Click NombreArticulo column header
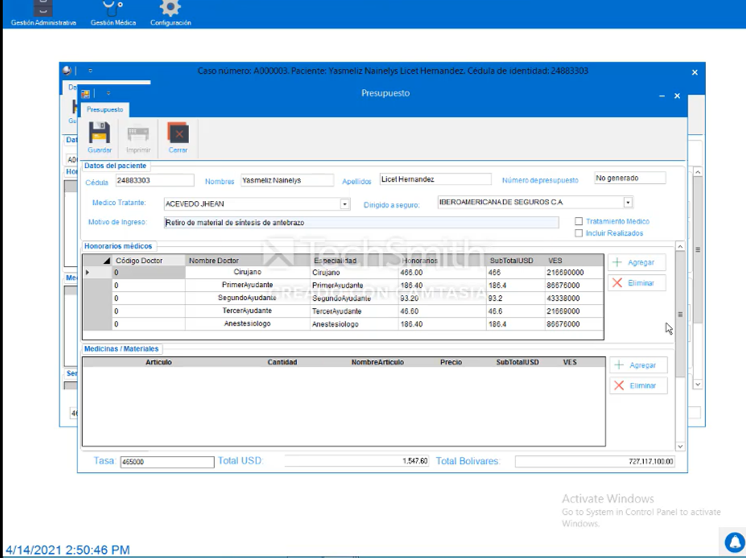Viewport: 746px width, 558px height. 378,362
